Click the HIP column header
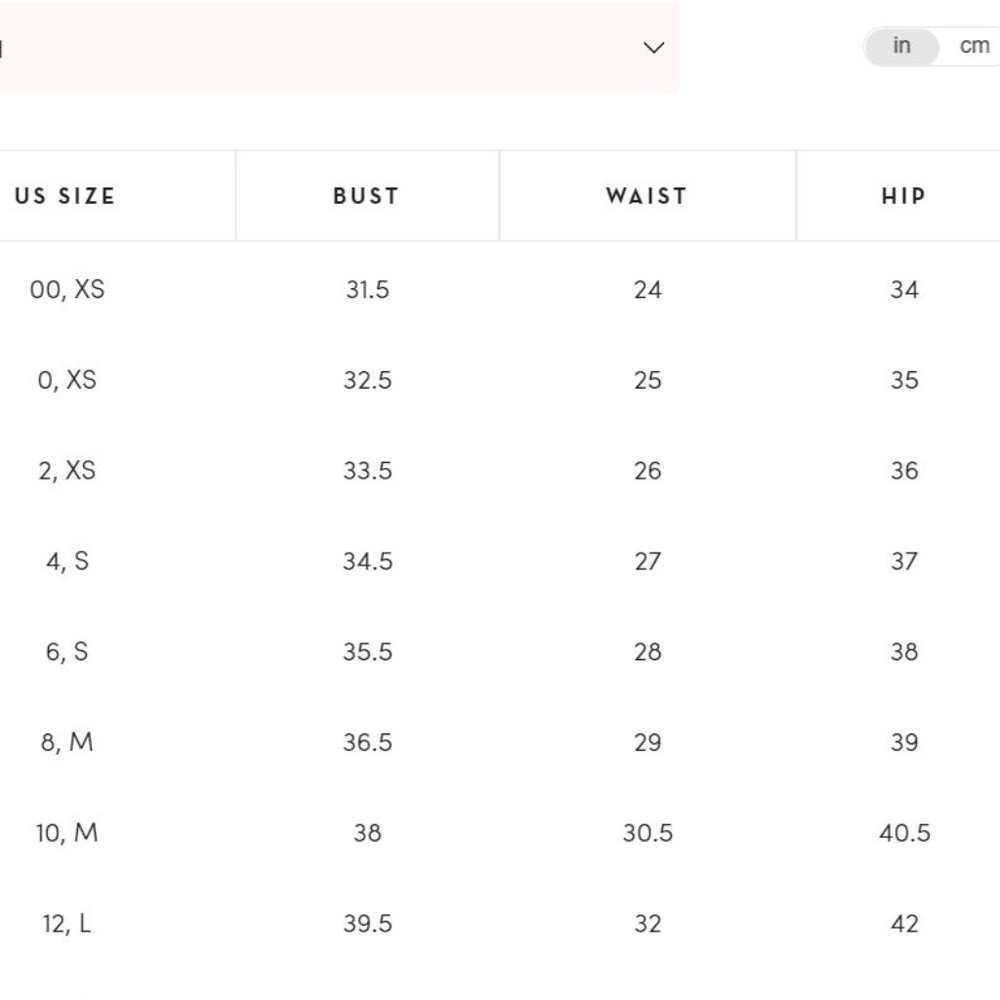This screenshot has height=1000, width=1000. (904, 196)
